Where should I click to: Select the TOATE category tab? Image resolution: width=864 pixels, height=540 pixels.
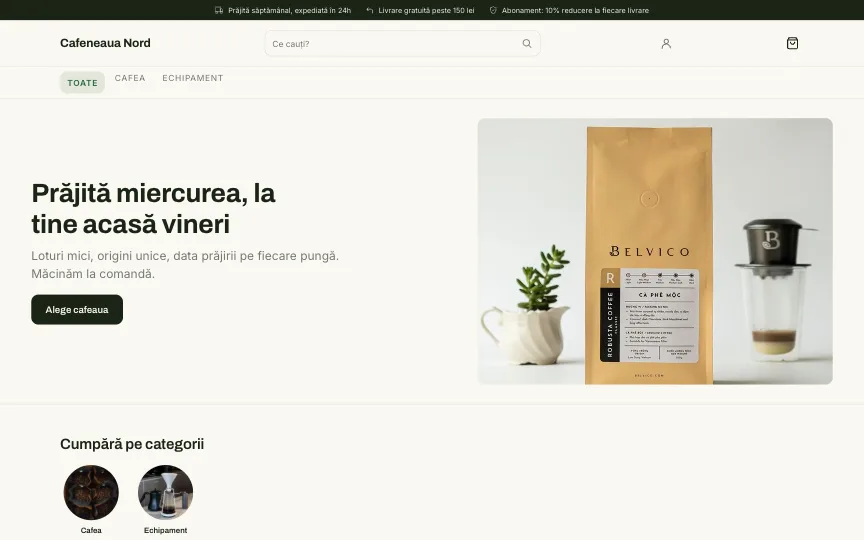pyautogui.click(x=82, y=83)
